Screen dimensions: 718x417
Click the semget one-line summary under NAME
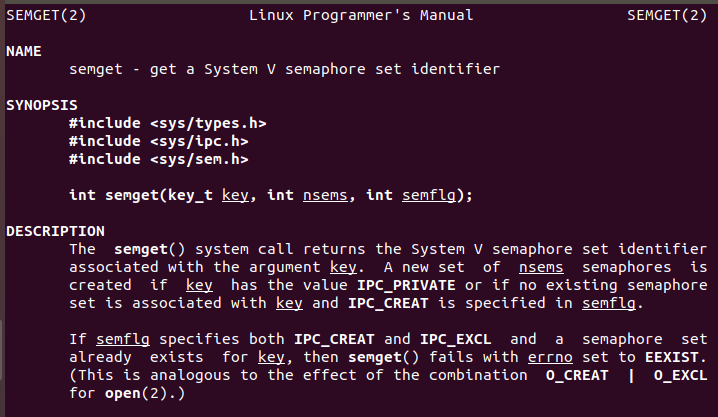[x=284, y=69]
